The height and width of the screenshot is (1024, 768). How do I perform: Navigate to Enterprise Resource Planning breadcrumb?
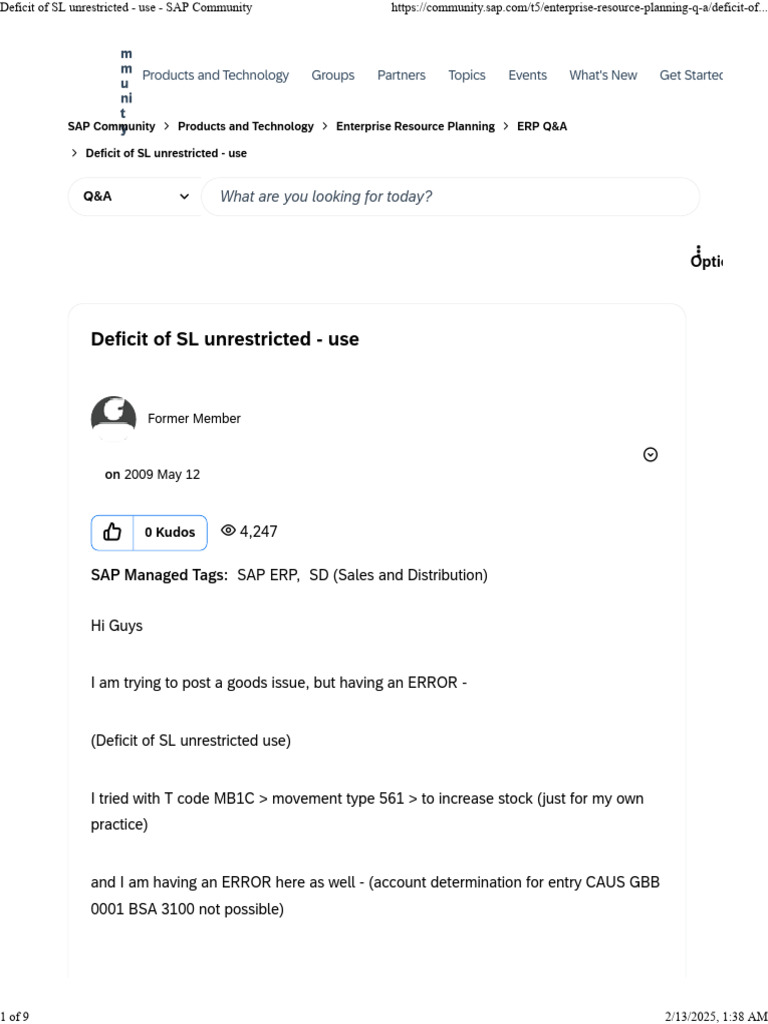click(x=415, y=127)
